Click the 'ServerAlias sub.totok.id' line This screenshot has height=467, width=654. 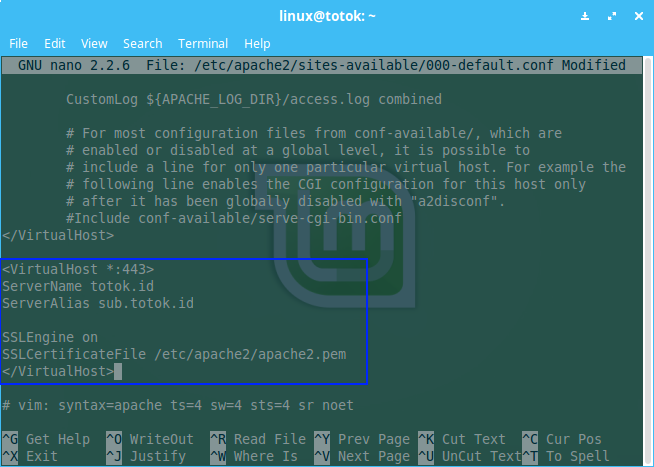pos(98,304)
